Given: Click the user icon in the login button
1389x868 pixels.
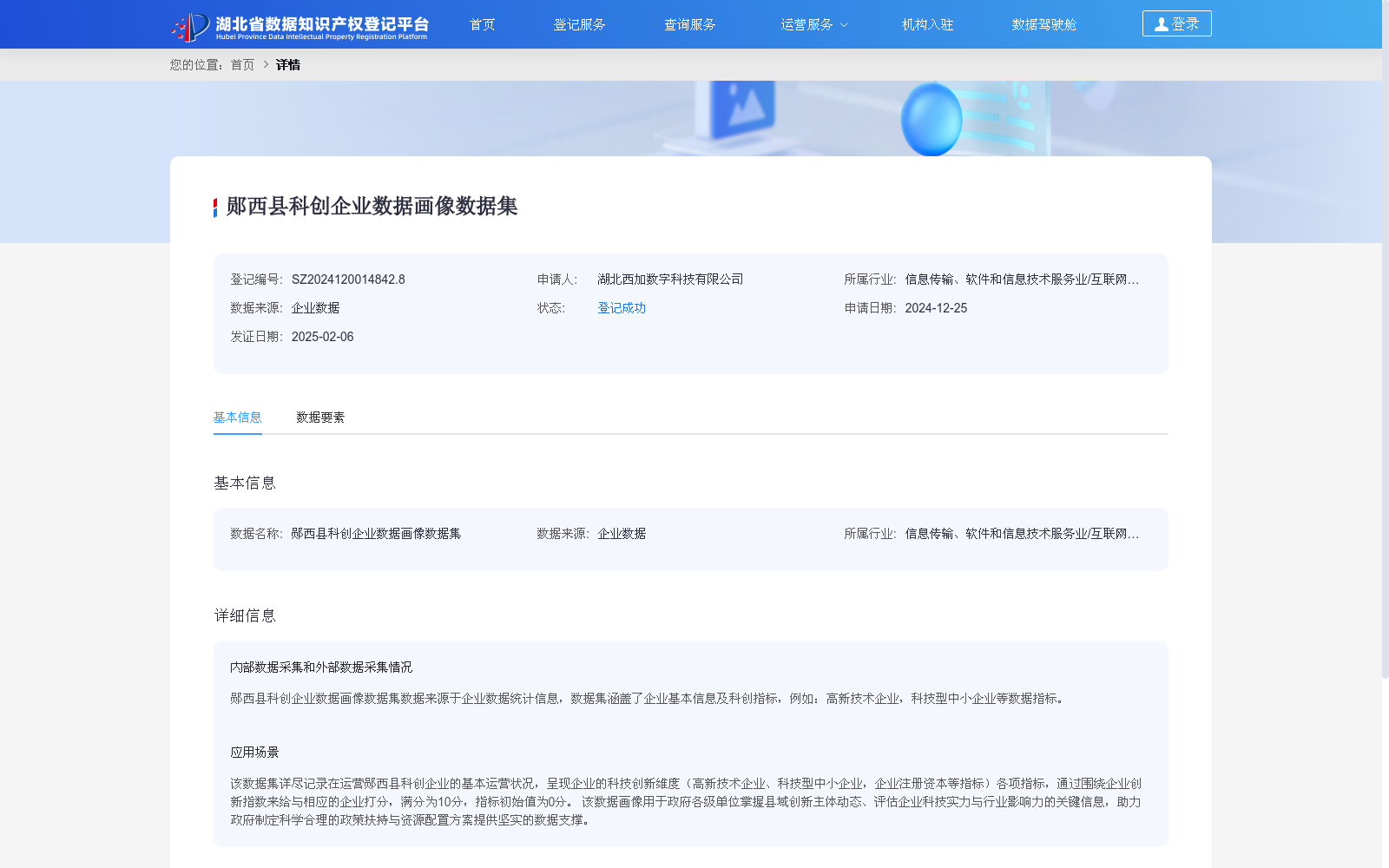Looking at the screenshot, I should tap(1161, 24).
